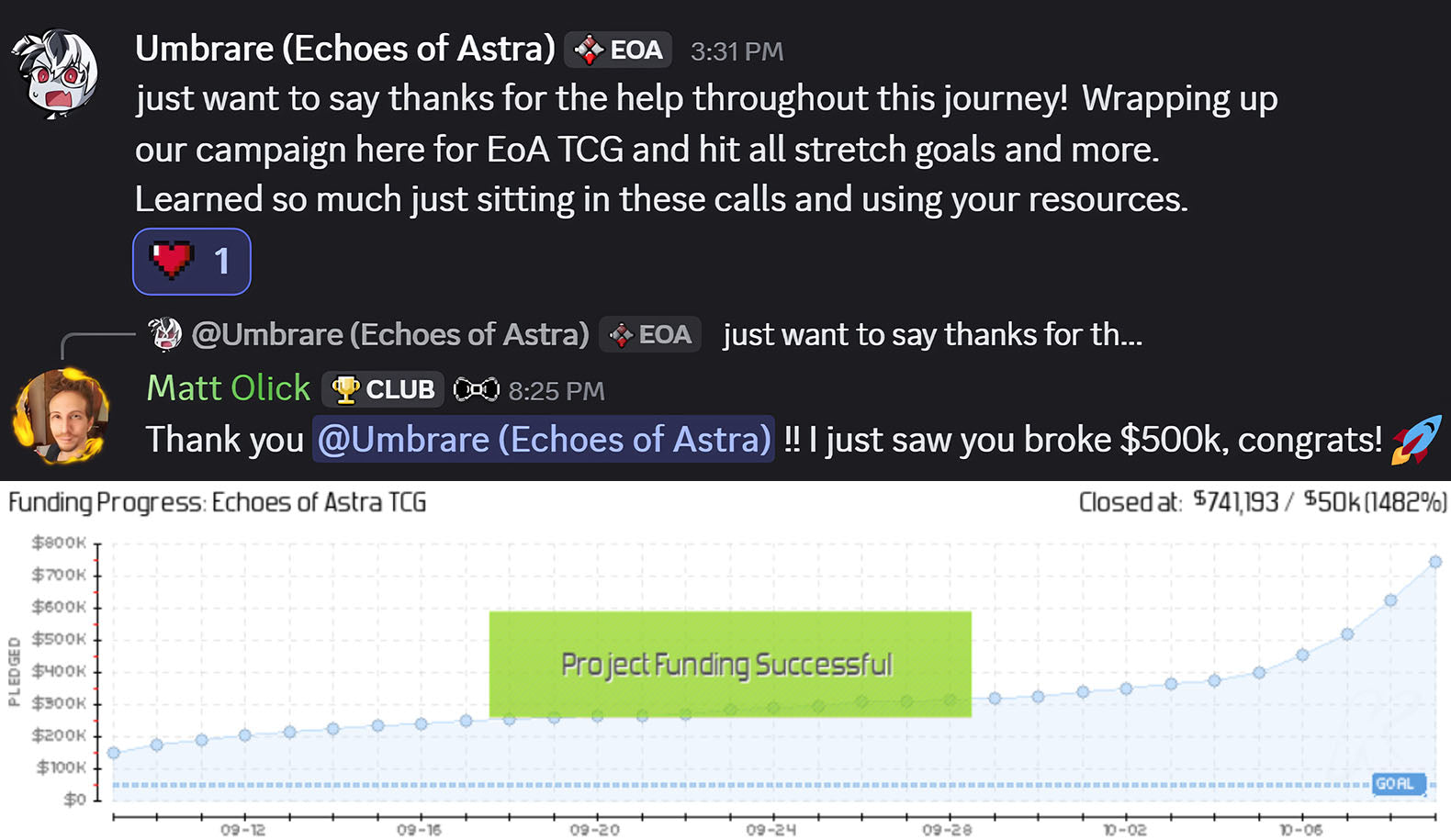The image size is (1451, 840).
Task: Click the EOA badge in the reply preview
Action: point(650,335)
